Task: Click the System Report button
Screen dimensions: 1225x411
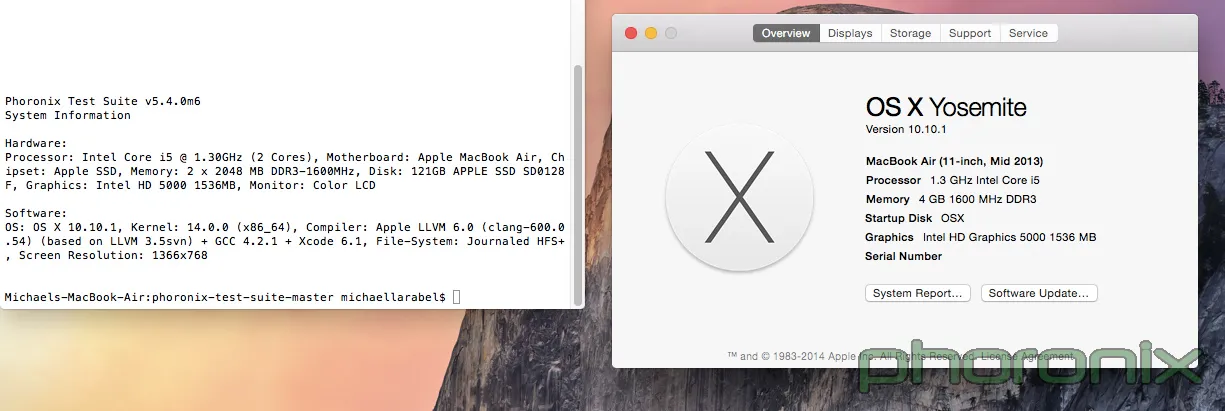Action: pos(918,293)
